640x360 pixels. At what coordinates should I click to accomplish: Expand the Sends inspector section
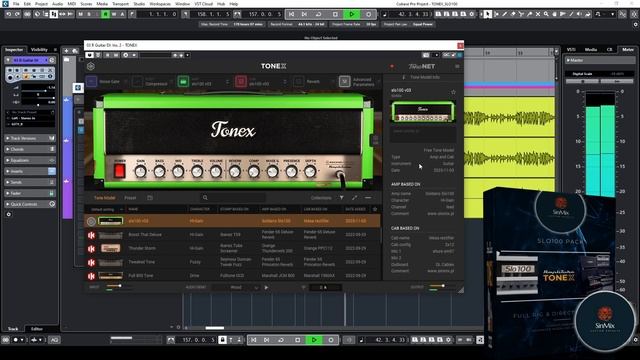click(30, 182)
